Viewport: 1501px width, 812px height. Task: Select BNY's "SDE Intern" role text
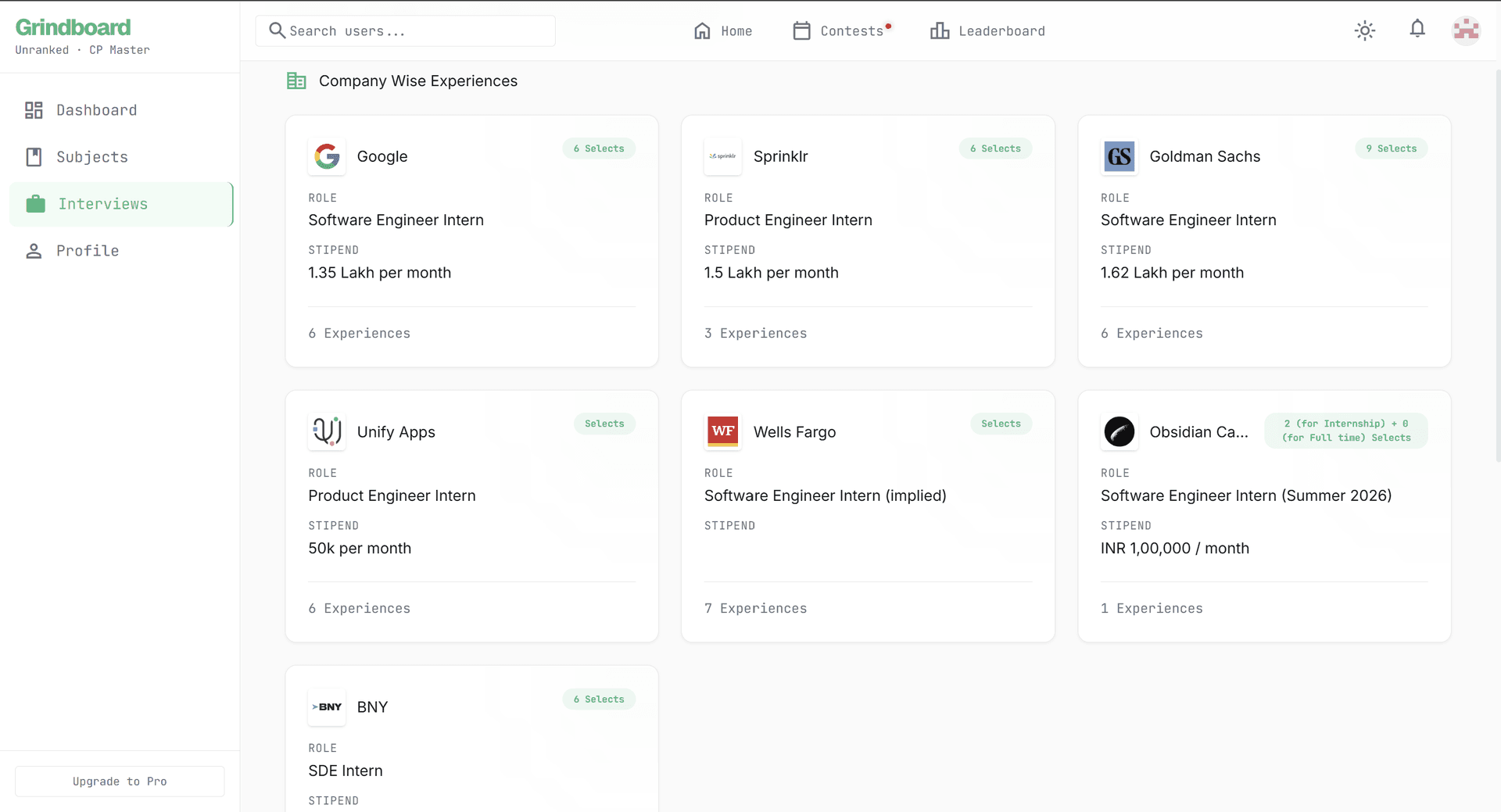pos(346,771)
